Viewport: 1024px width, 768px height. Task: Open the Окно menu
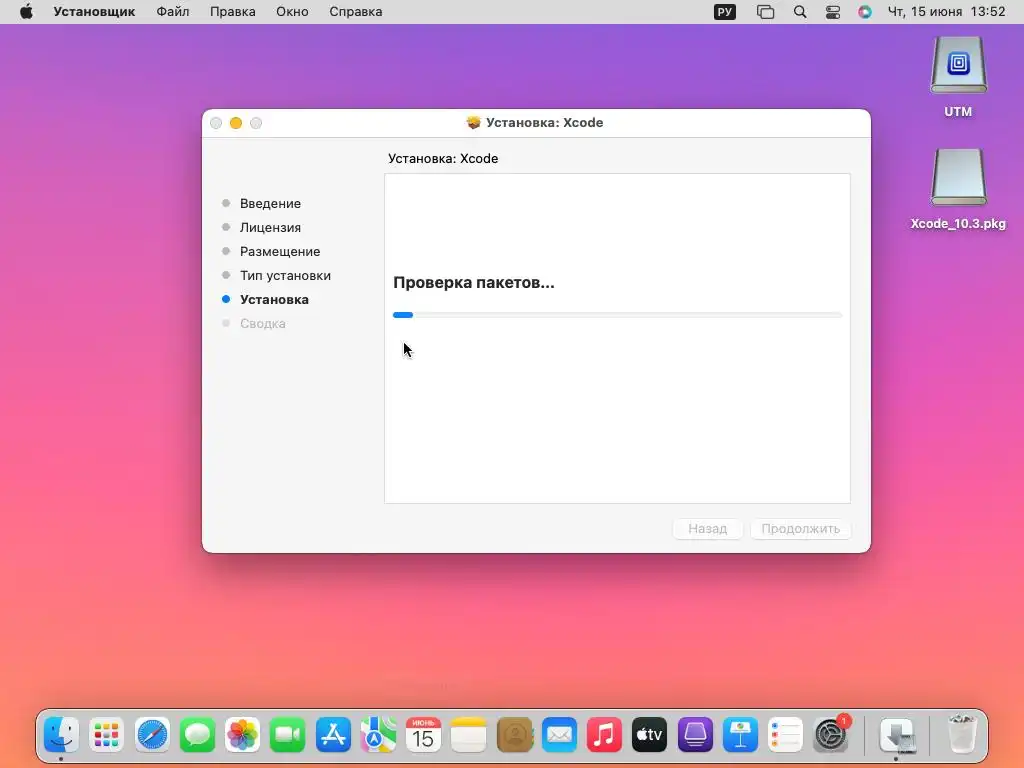pos(292,12)
